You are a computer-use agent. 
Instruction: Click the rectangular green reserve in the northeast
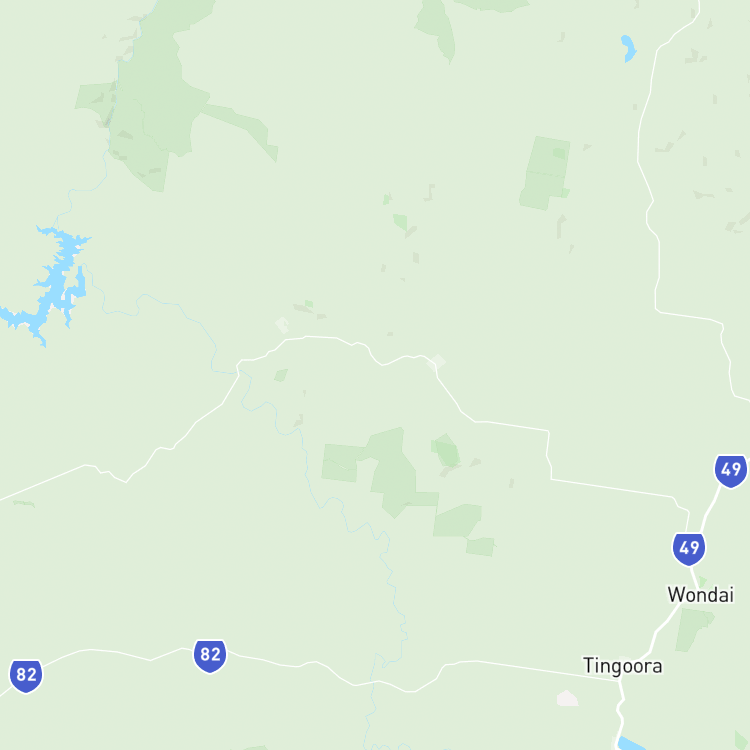(x=545, y=173)
